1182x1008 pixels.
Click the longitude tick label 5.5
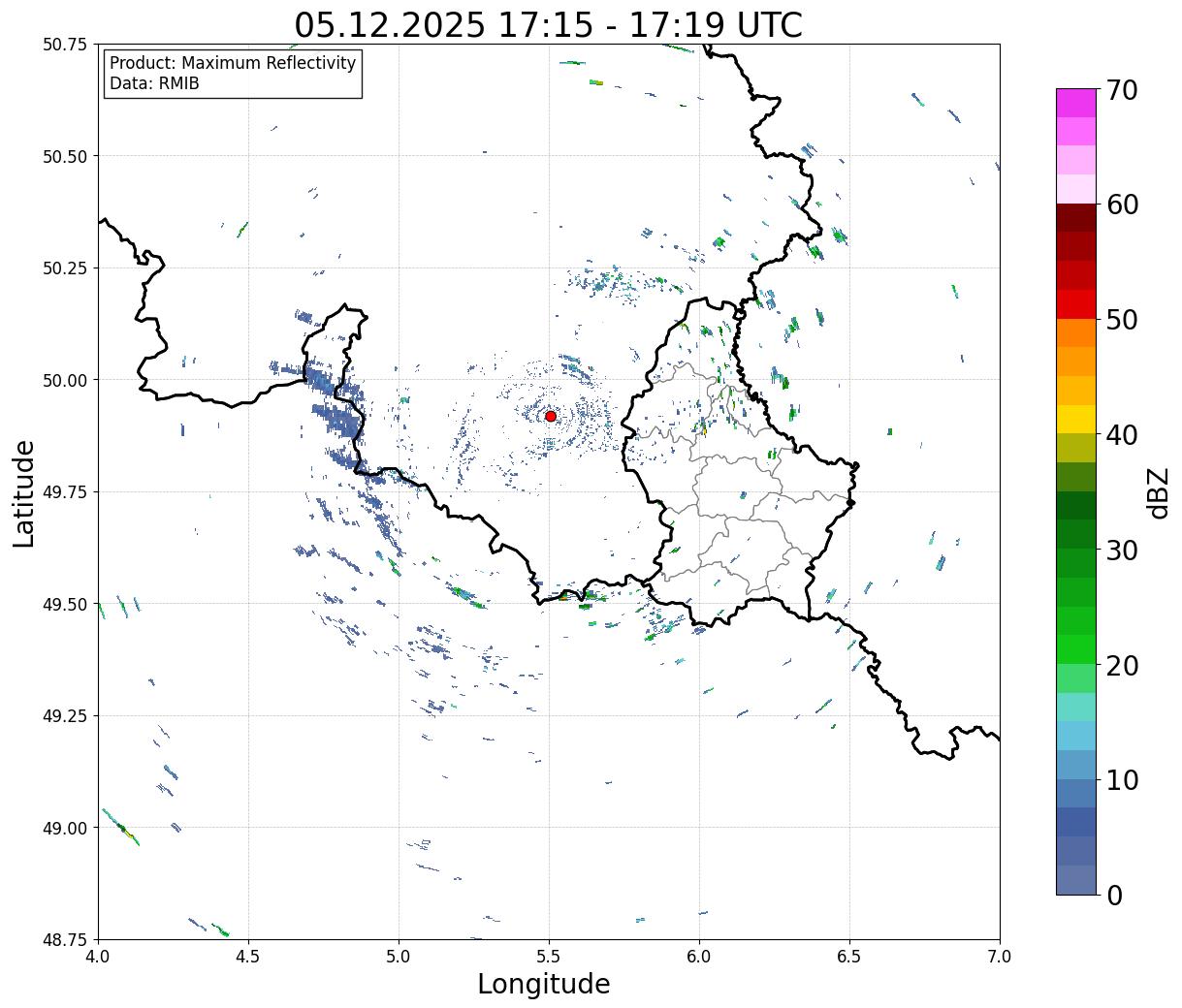tap(549, 957)
